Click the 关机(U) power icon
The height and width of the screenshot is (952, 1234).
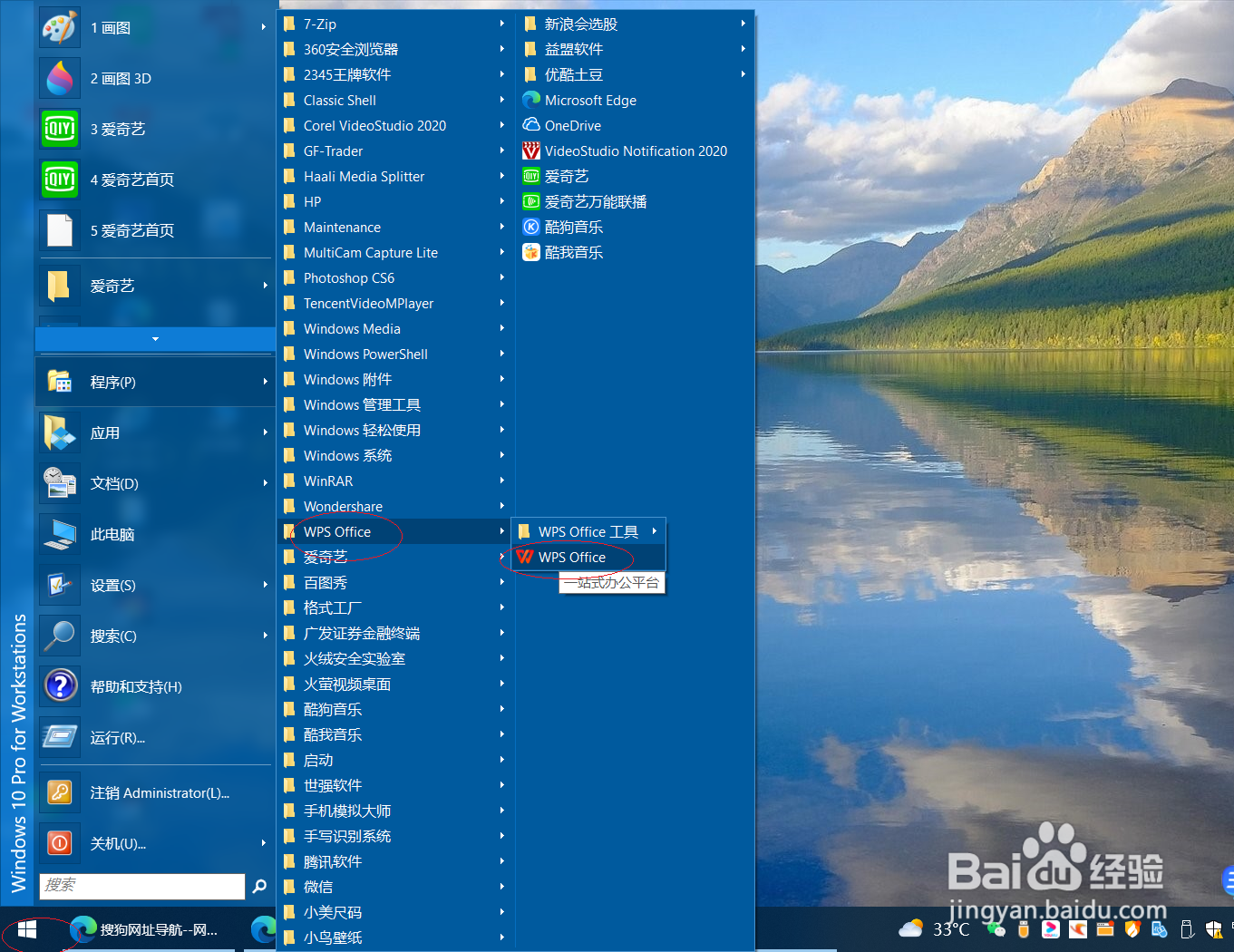[60, 843]
